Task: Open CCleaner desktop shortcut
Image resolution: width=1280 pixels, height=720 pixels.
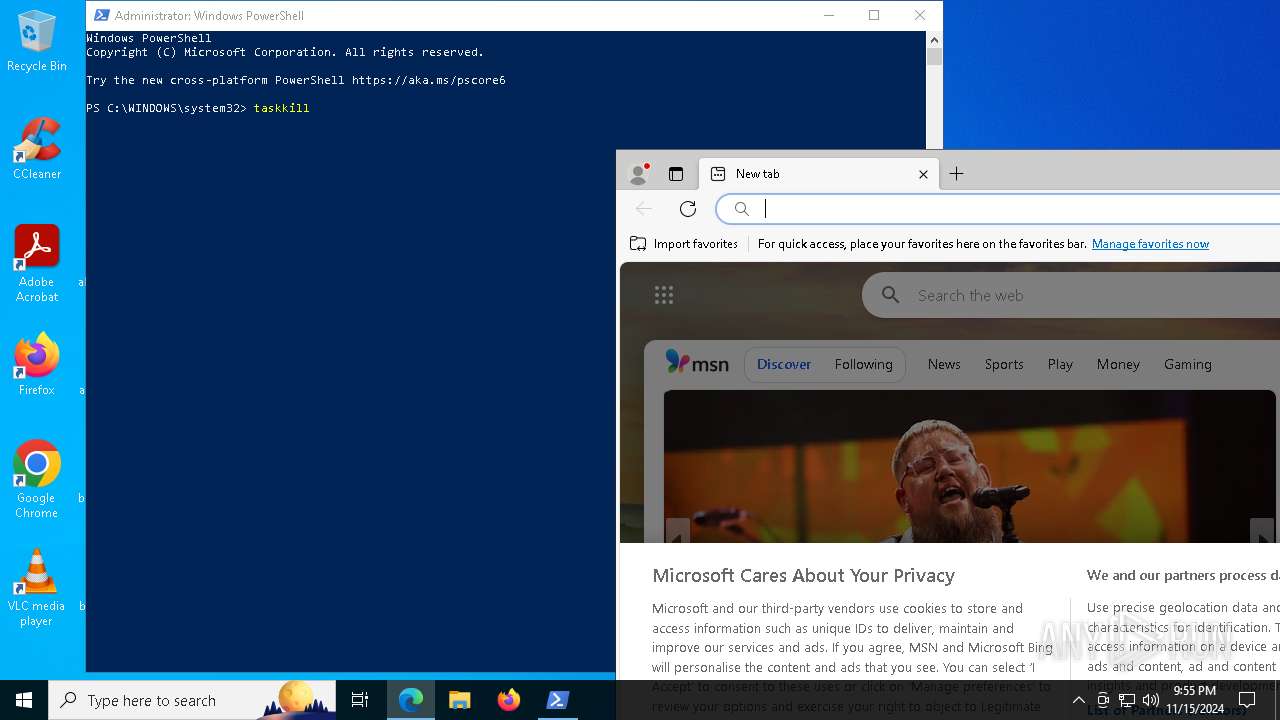Action: [37, 149]
